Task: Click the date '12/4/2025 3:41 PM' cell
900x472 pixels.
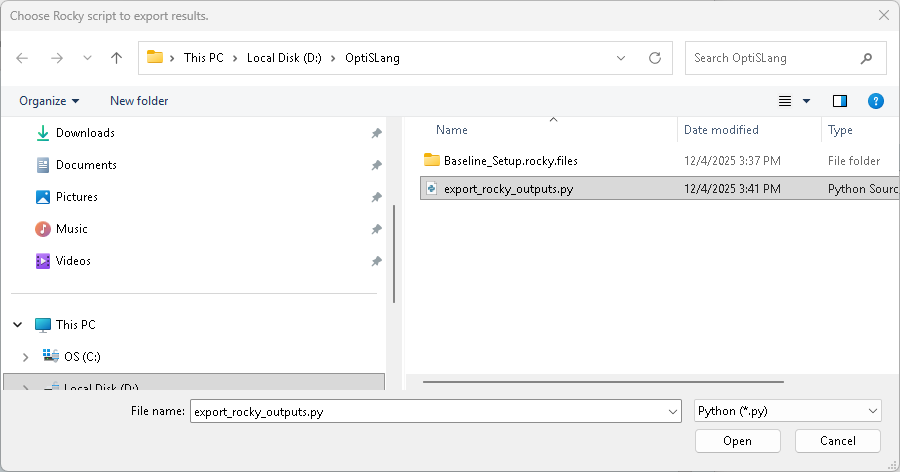Action: pos(732,189)
